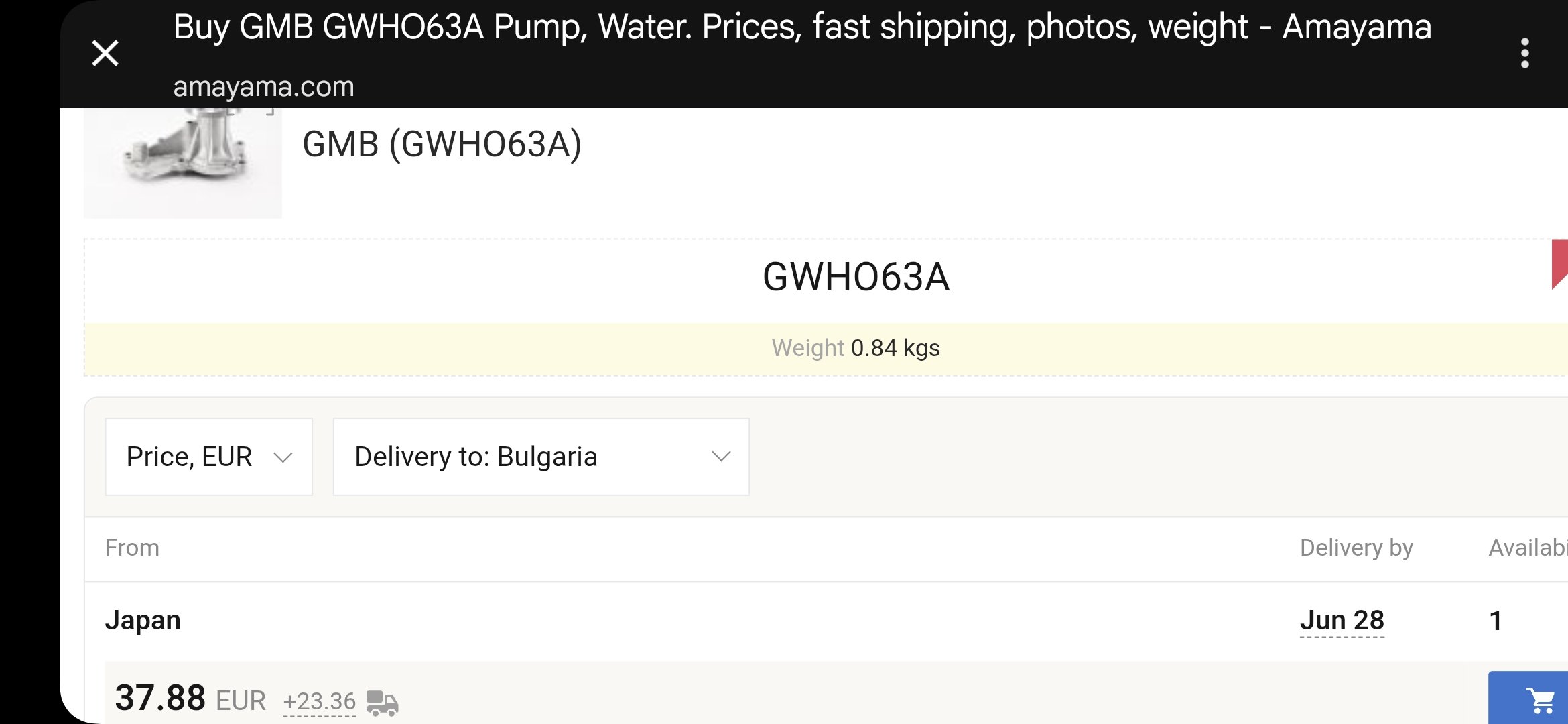
Task: Select the Japan supplier row
Action: pos(826,621)
